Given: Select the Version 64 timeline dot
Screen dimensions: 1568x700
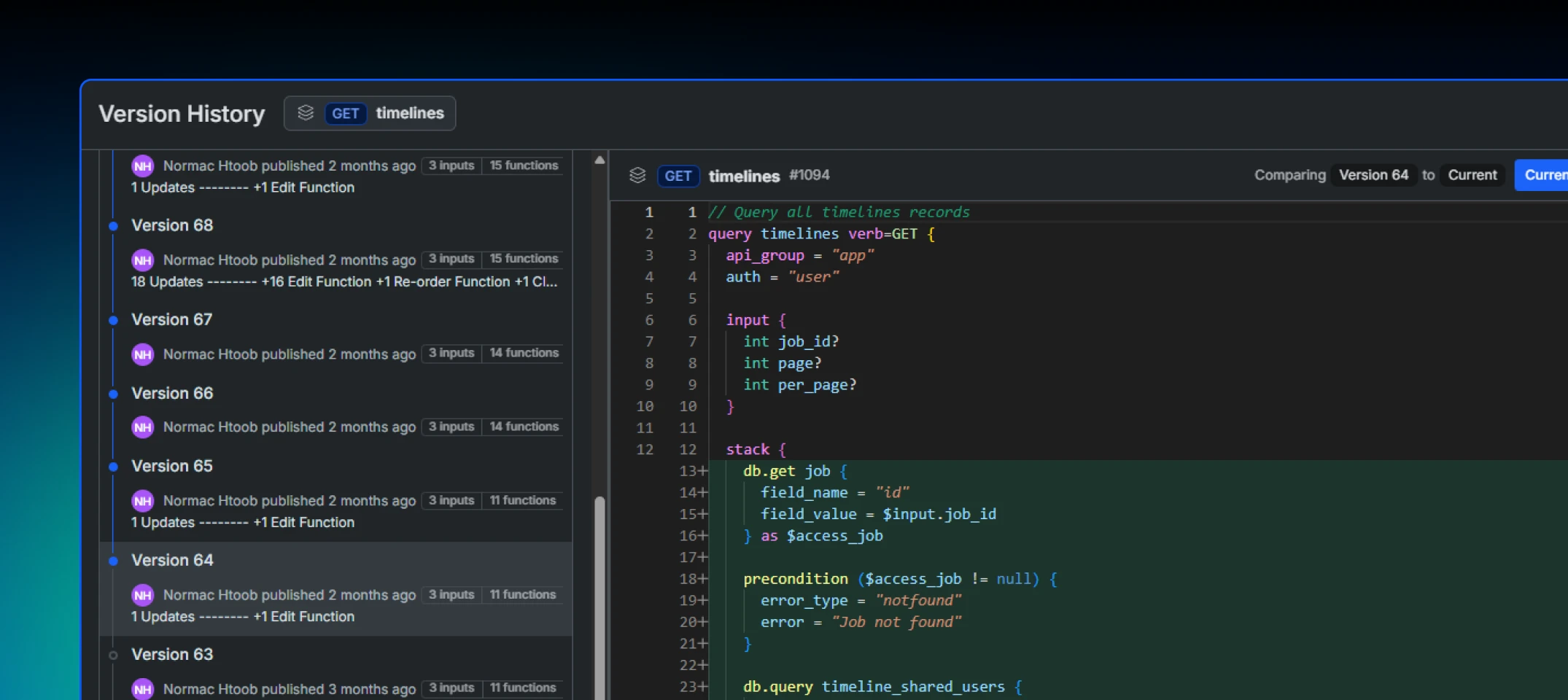Looking at the screenshot, I should (113, 561).
